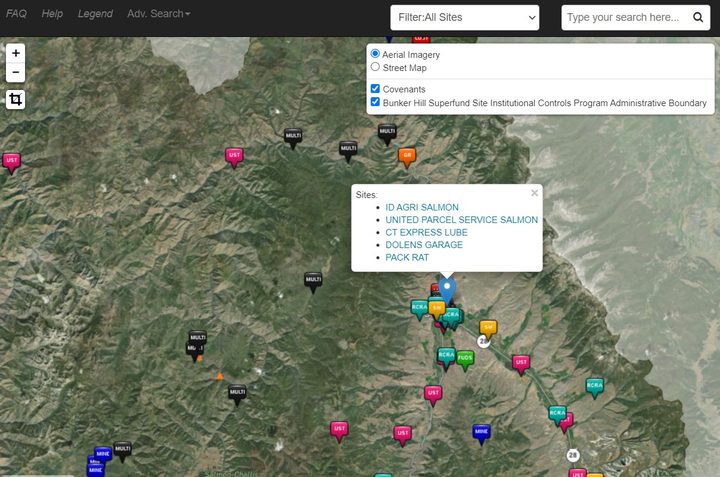The height and width of the screenshot is (477, 720).
Task: Open the PACK RAT site link
Action: [407, 258]
